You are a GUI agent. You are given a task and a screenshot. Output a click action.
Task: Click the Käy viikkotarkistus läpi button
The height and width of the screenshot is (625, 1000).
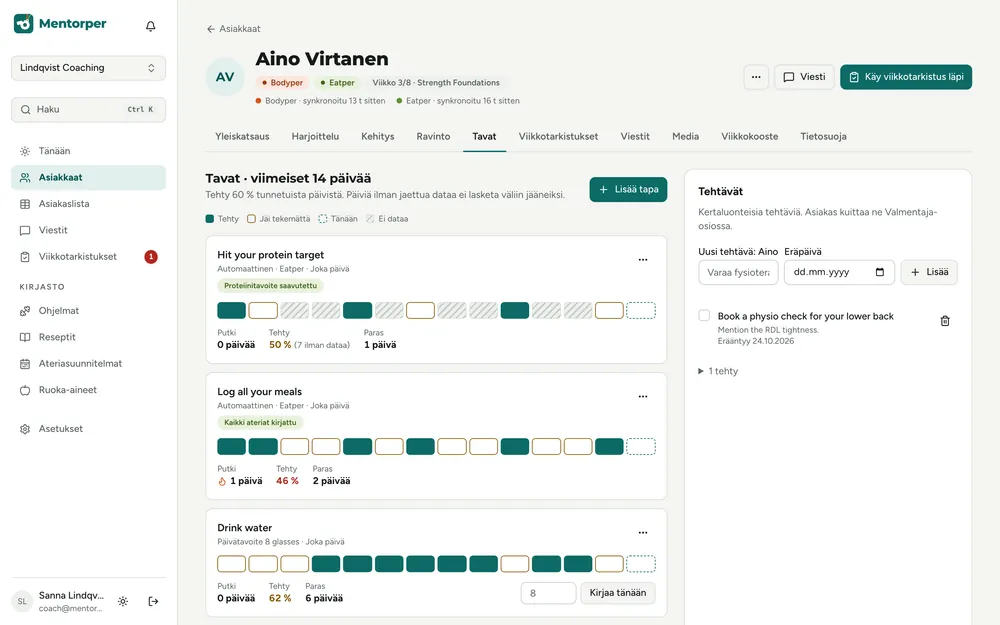coord(906,77)
